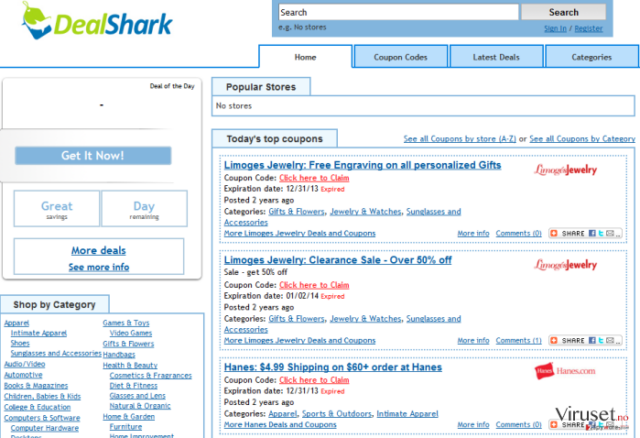Image resolution: width=640 pixels, height=438 pixels.
Task: View Comments (0) on Free Engraving coupon
Action: pyautogui.click(x=519, y=233)
